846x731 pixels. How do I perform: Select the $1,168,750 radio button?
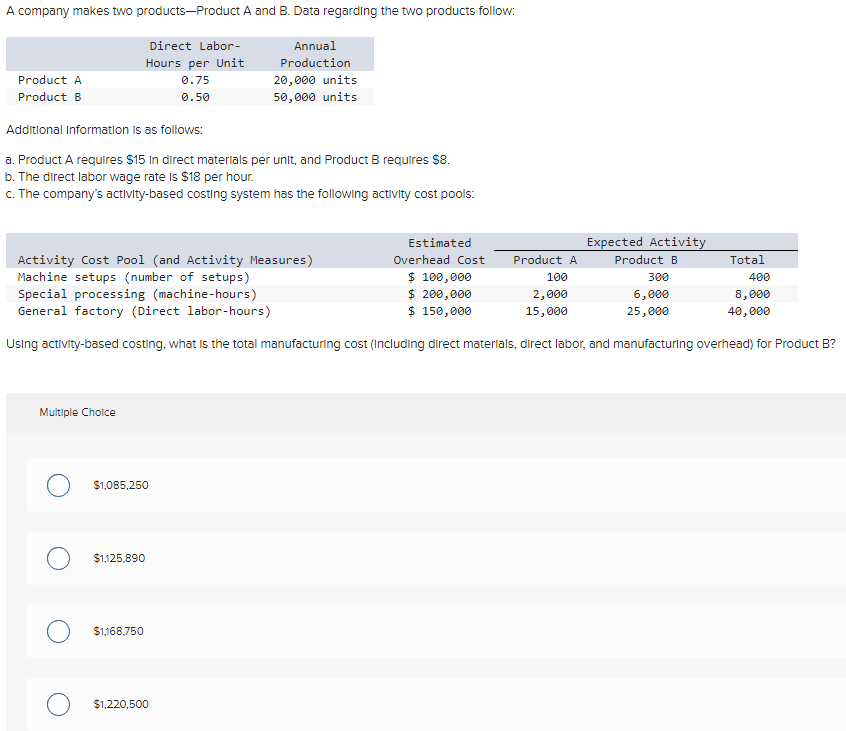pyautogui.click(x=57, y=631)
